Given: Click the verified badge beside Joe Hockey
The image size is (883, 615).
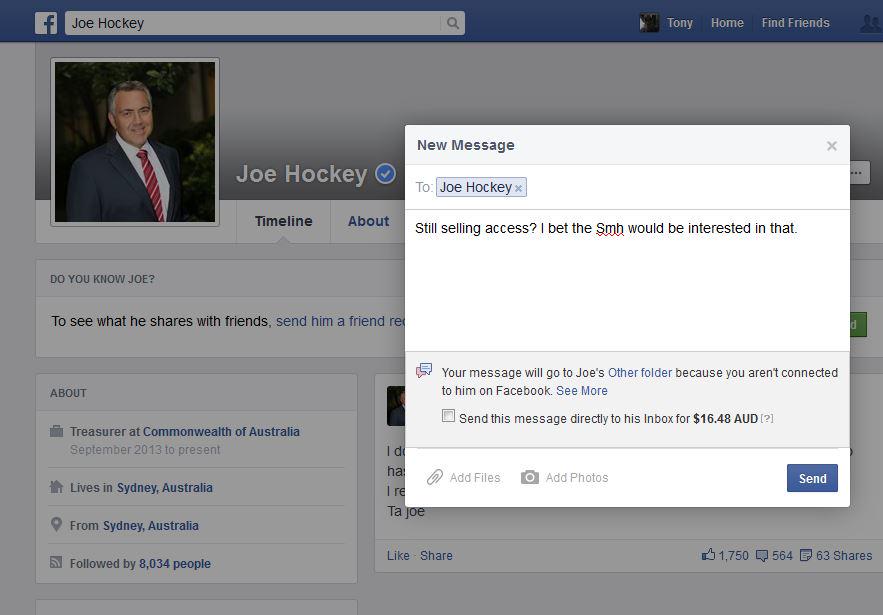Looking at the screenshot, I should [x=386, y=173].
